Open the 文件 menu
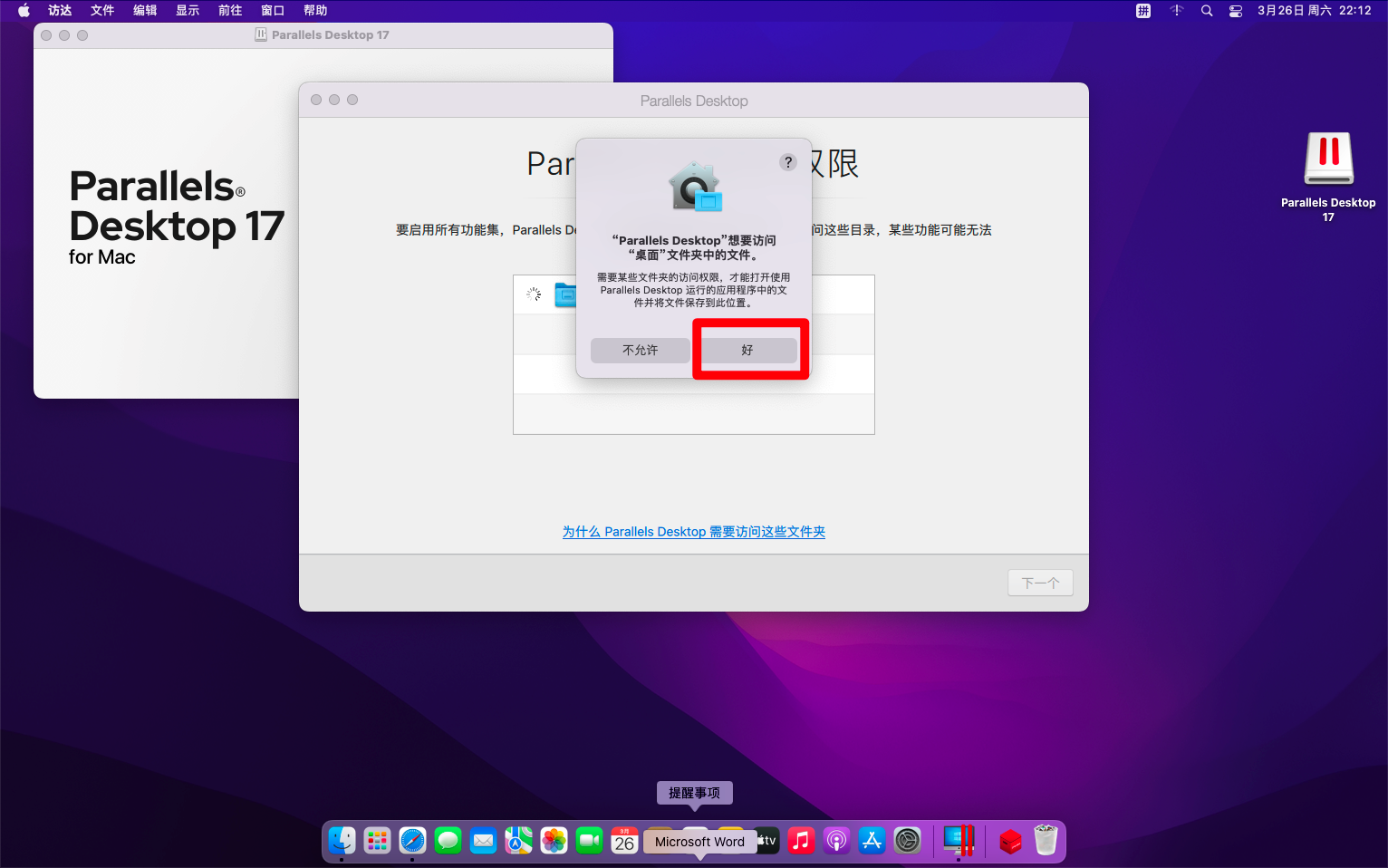Screen dimensions: 1388x868 coord(102,11)
